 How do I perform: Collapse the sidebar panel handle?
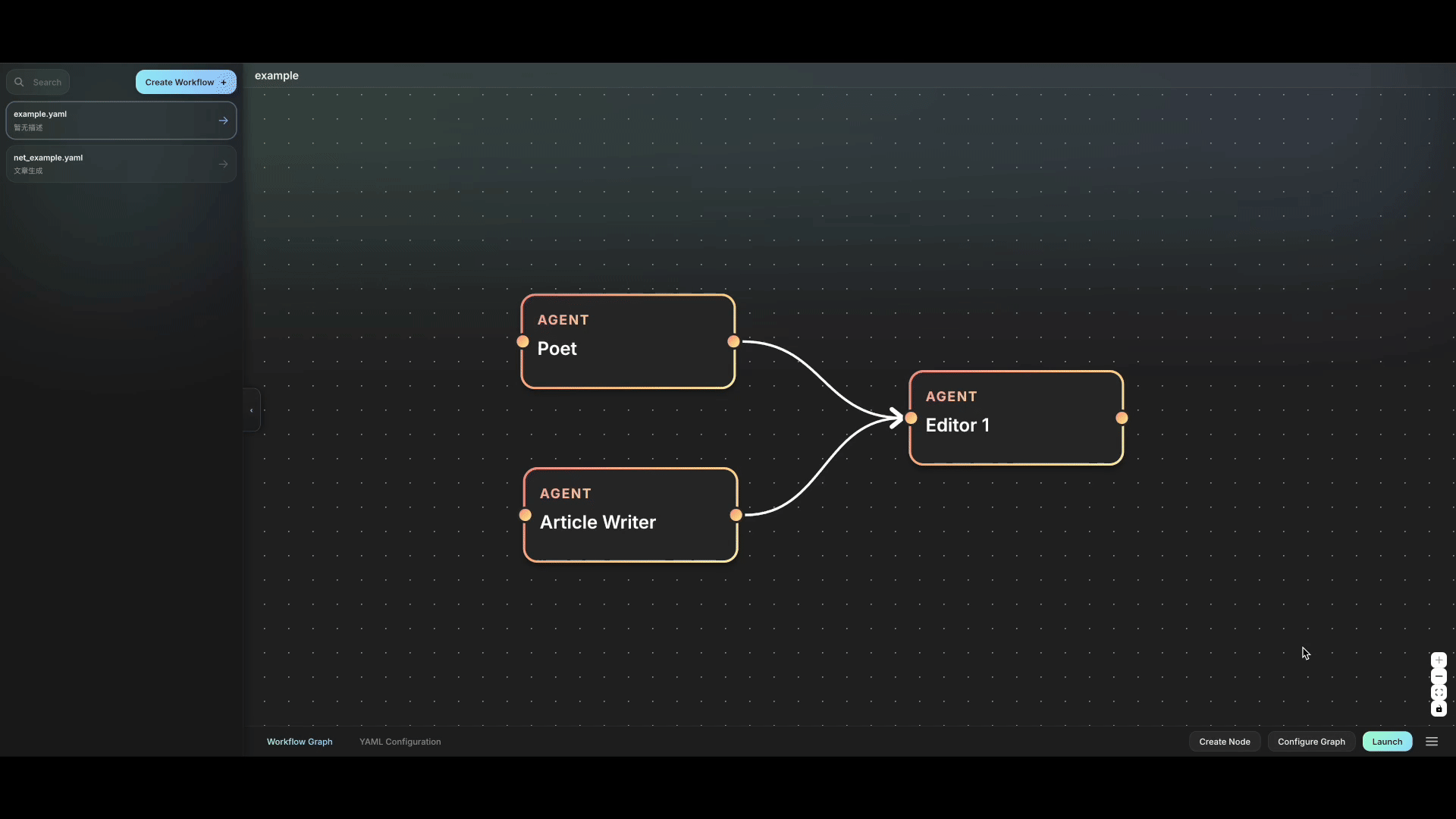point(251,410)
